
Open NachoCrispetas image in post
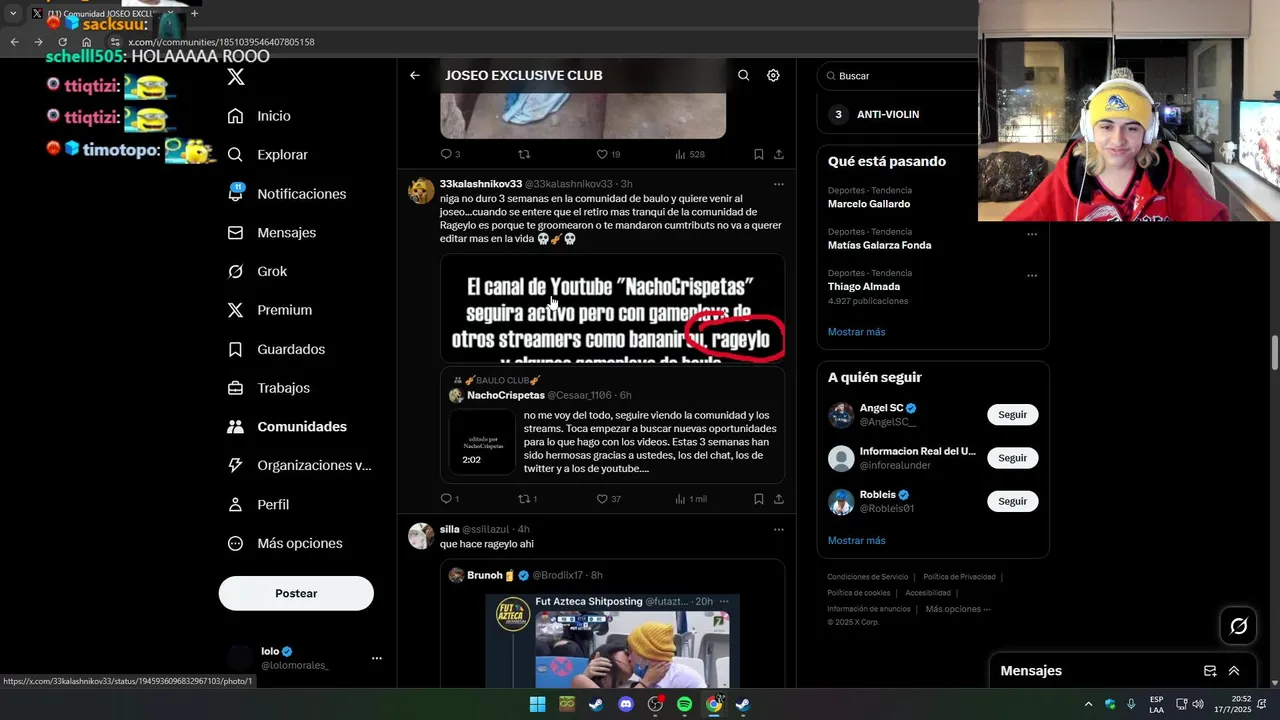click(x=612, y=308)
